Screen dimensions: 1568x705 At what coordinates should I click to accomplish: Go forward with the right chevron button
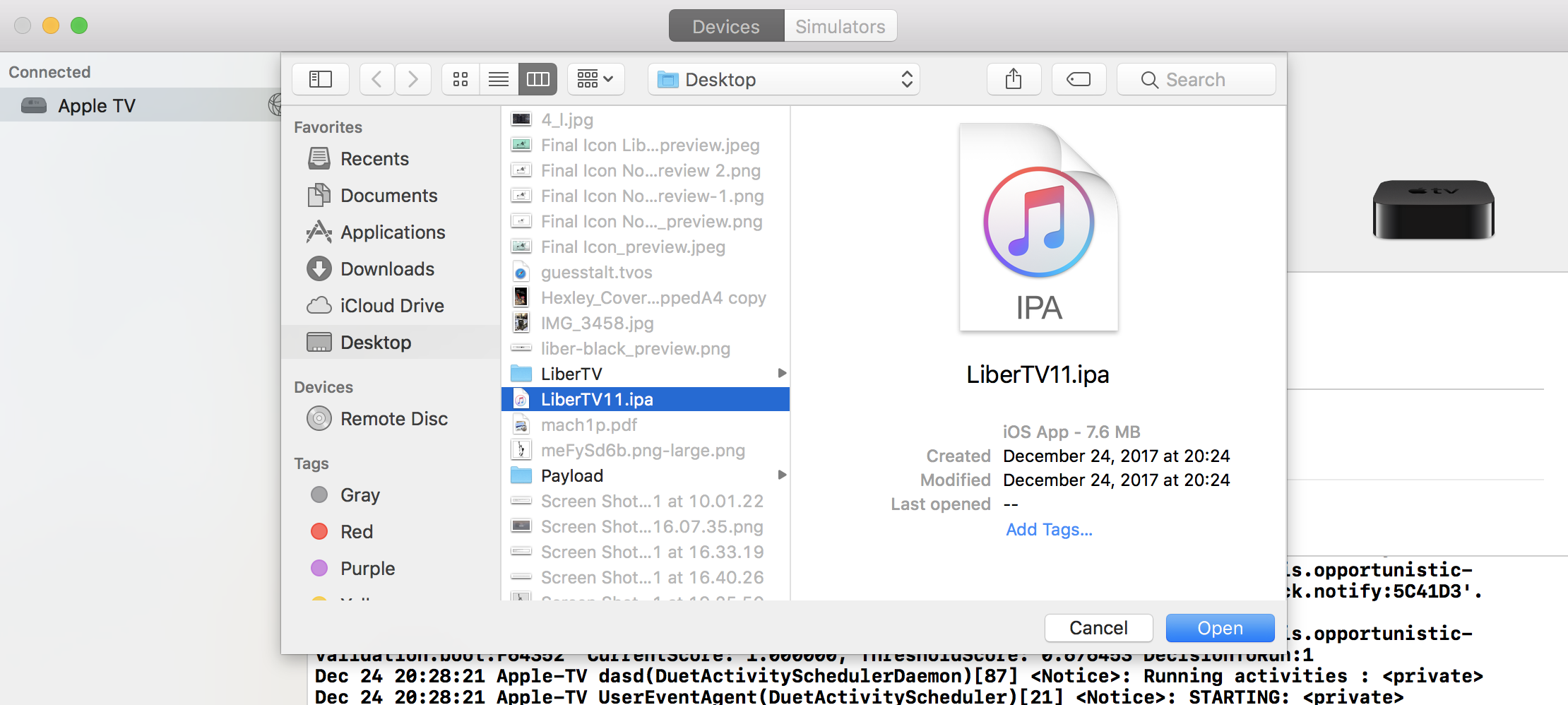click(413, 79)
